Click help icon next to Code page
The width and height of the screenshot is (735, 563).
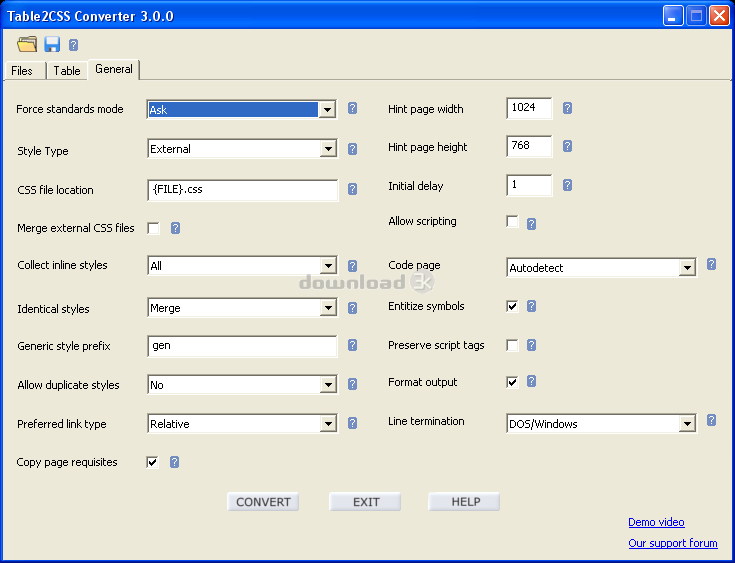coord(711,264)
